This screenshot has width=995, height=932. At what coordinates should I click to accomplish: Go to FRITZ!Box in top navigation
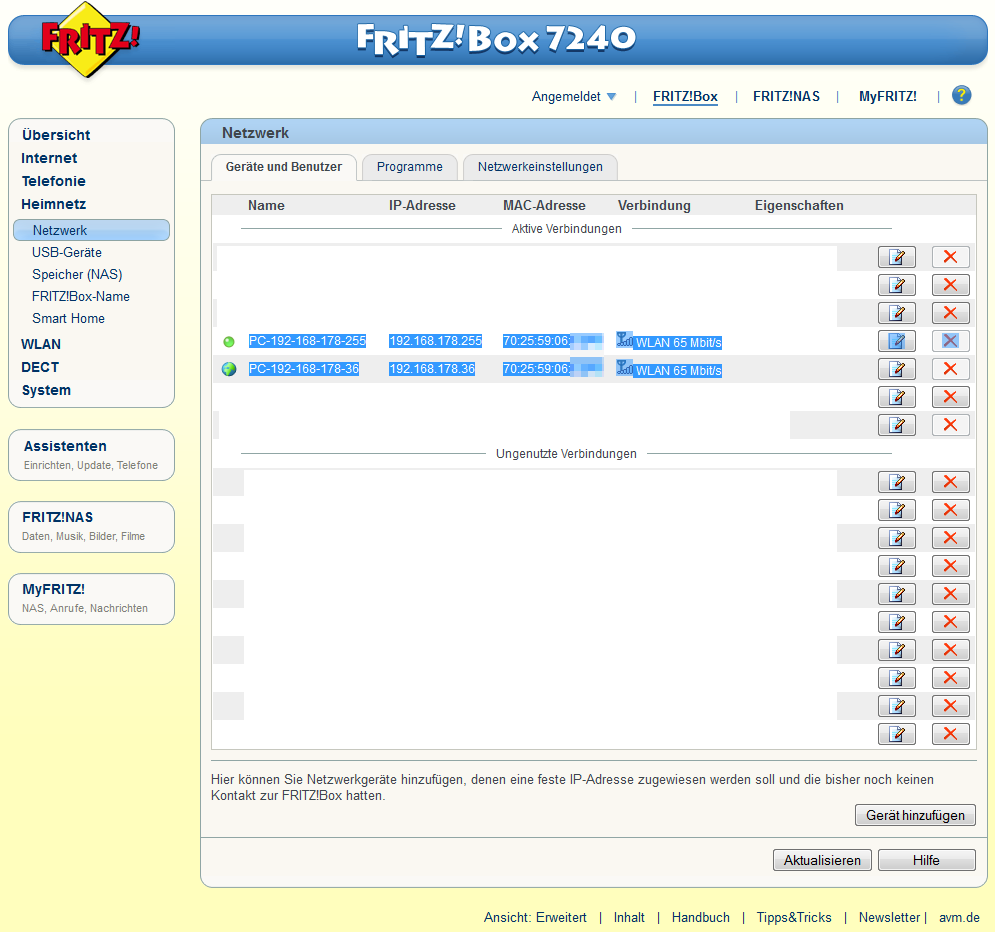(x=685, y=96)
